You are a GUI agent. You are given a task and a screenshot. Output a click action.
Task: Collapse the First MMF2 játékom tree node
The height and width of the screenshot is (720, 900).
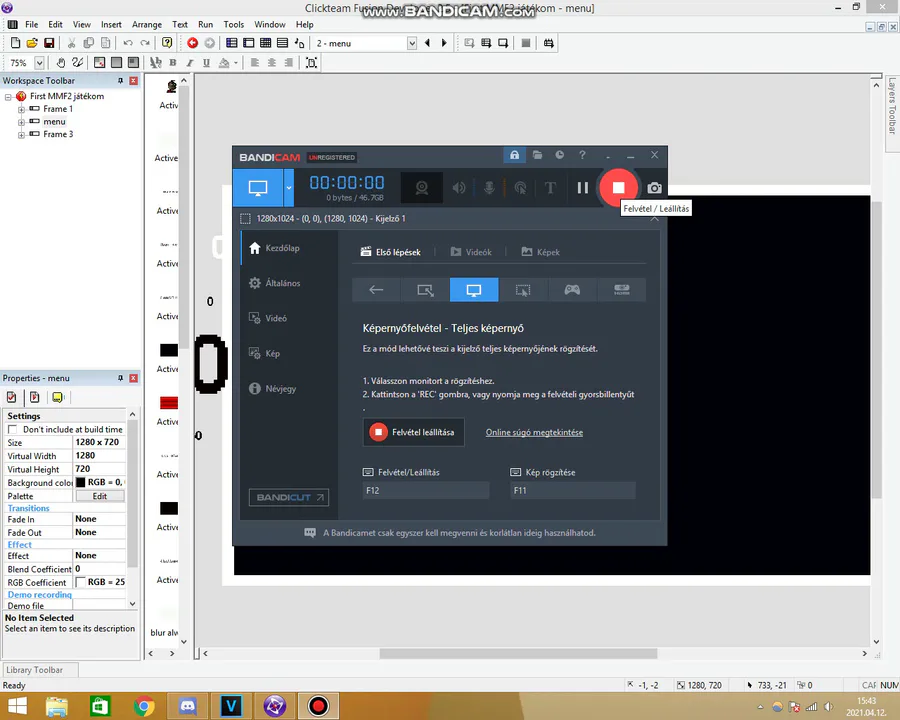coord(8,97)
